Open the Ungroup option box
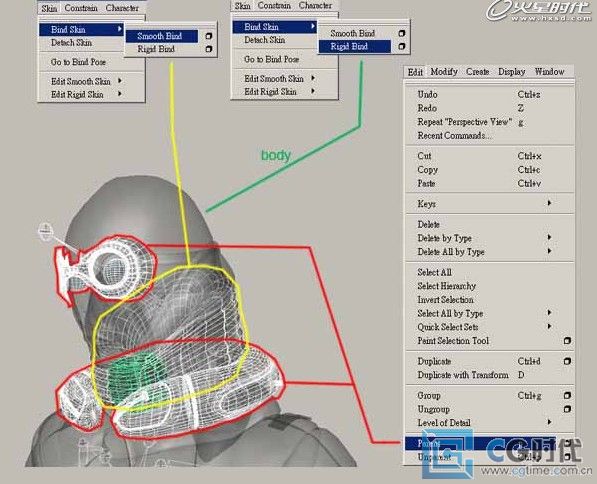 click(x=567, y=409)
